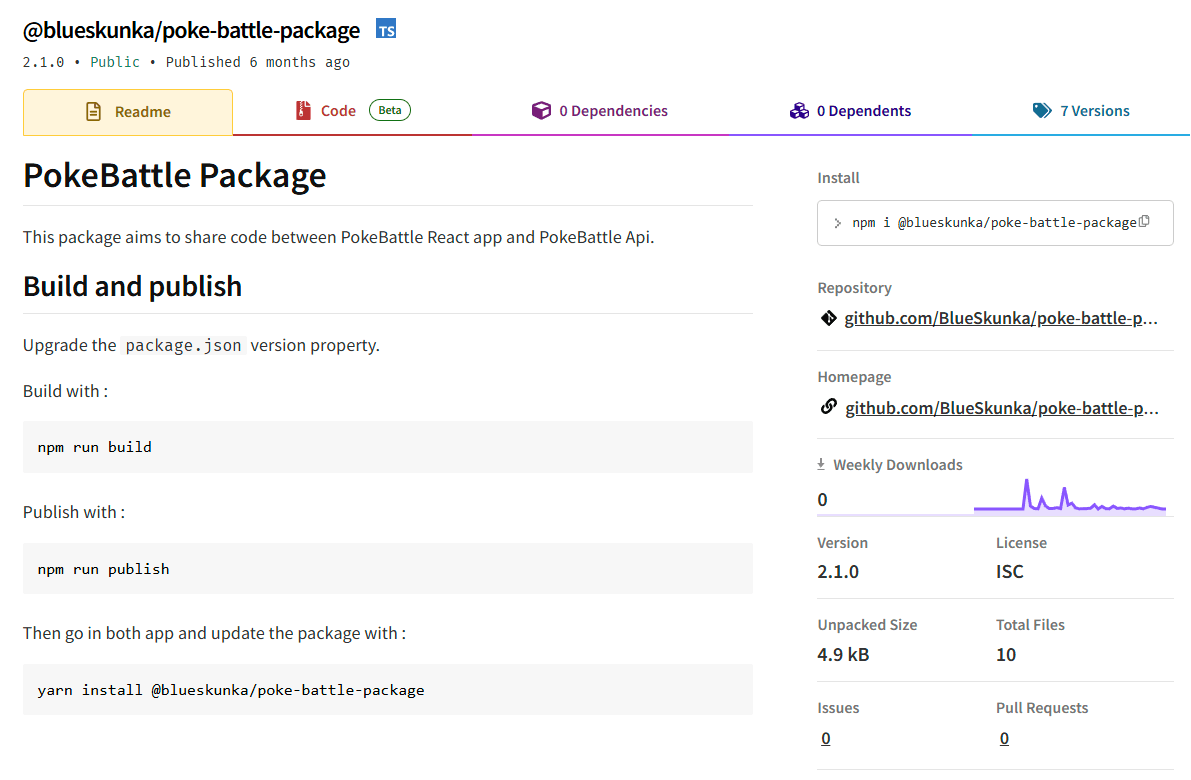
Task: Click the weekly downloads count 0
Action: pos(822,500)
